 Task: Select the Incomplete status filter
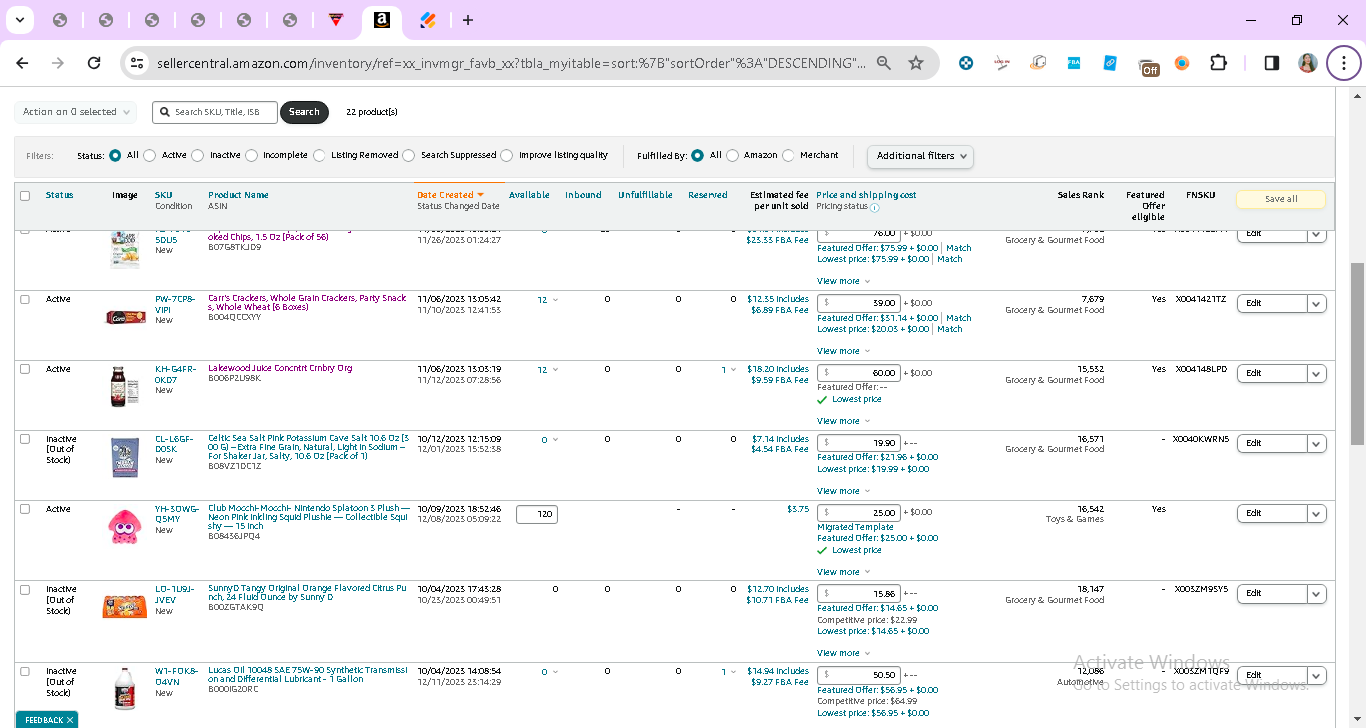251,155
